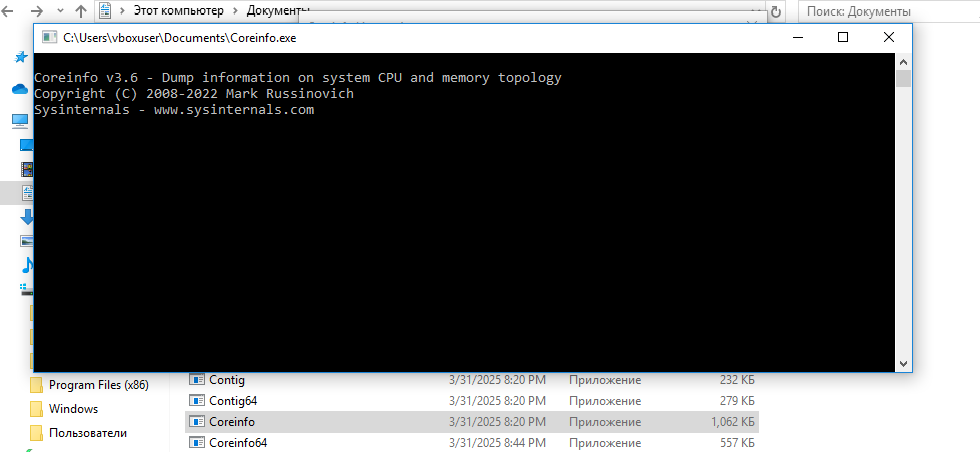This screenshot has height=452, width=980.
Task: Open recent locations dropdown in Explorer
Action: click(60, 11)
